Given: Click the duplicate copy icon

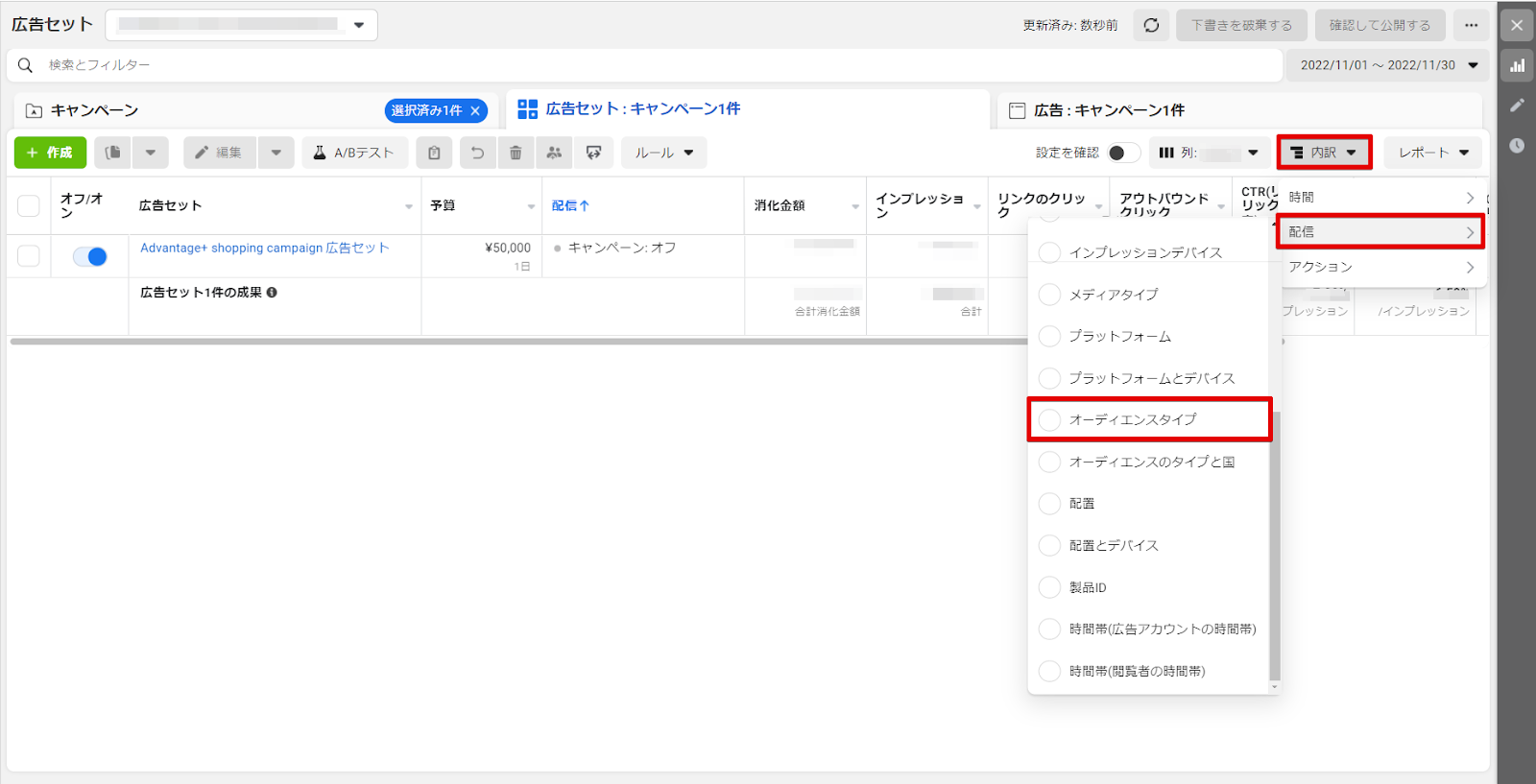Looking at the screenshot, I should [x=113, y=153].
